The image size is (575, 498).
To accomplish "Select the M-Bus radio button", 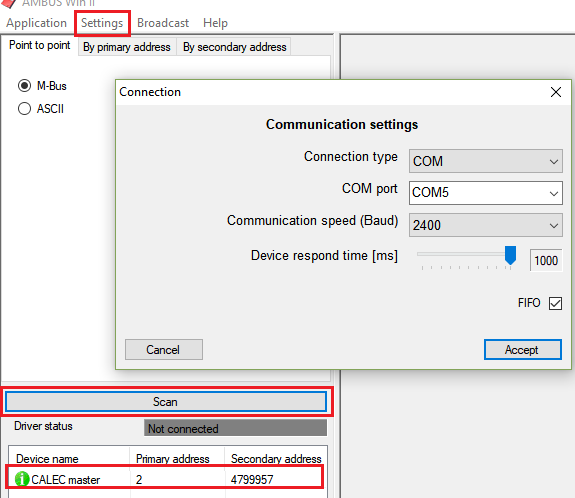I will tap(25, 86).
